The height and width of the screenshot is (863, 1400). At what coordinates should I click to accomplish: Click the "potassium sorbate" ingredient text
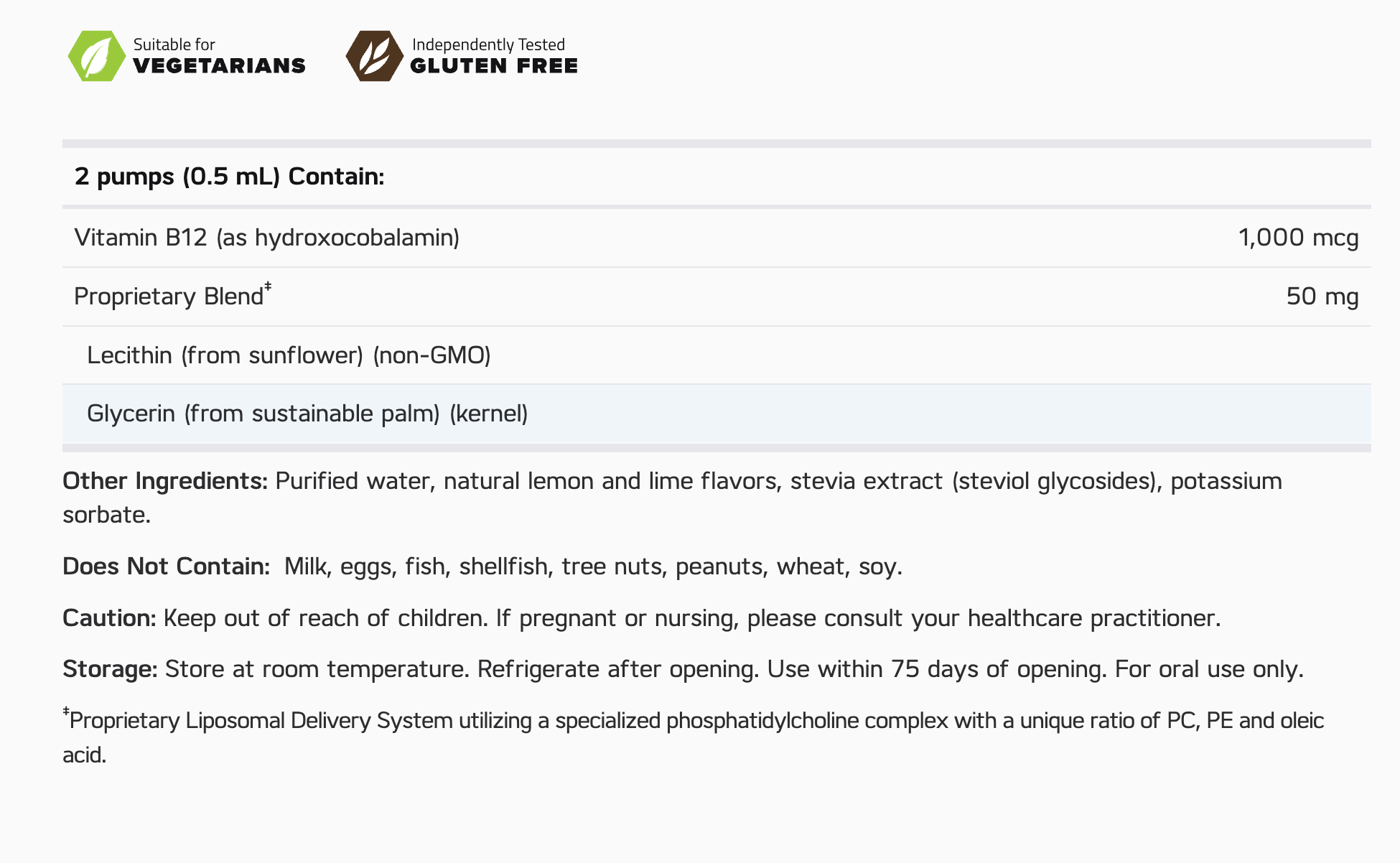coord(1226,481)
